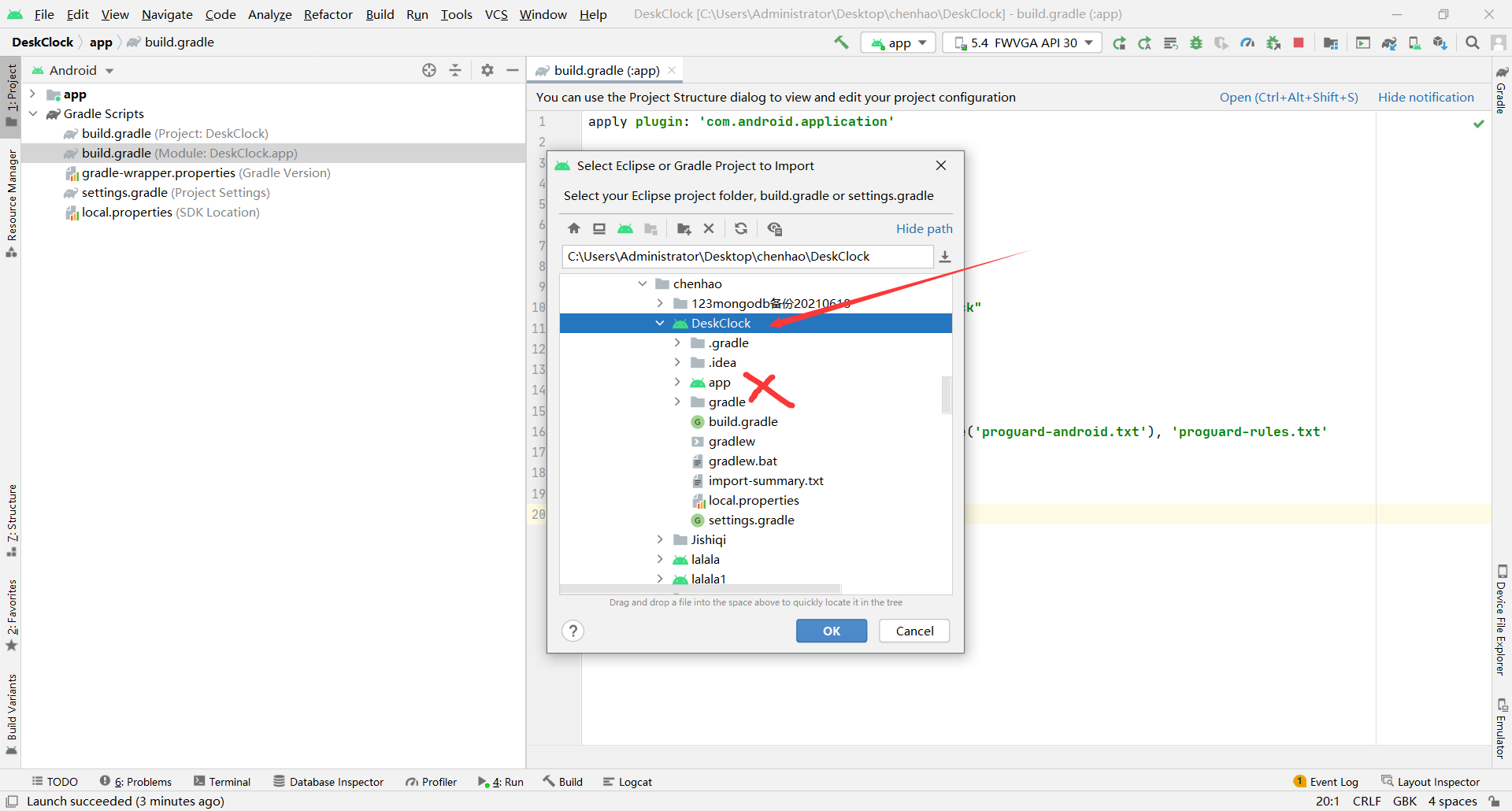Select the build.gradle (:app) editor tab
The width and height of the screenshot is (1512, 811).
click(x=606, y=70)
